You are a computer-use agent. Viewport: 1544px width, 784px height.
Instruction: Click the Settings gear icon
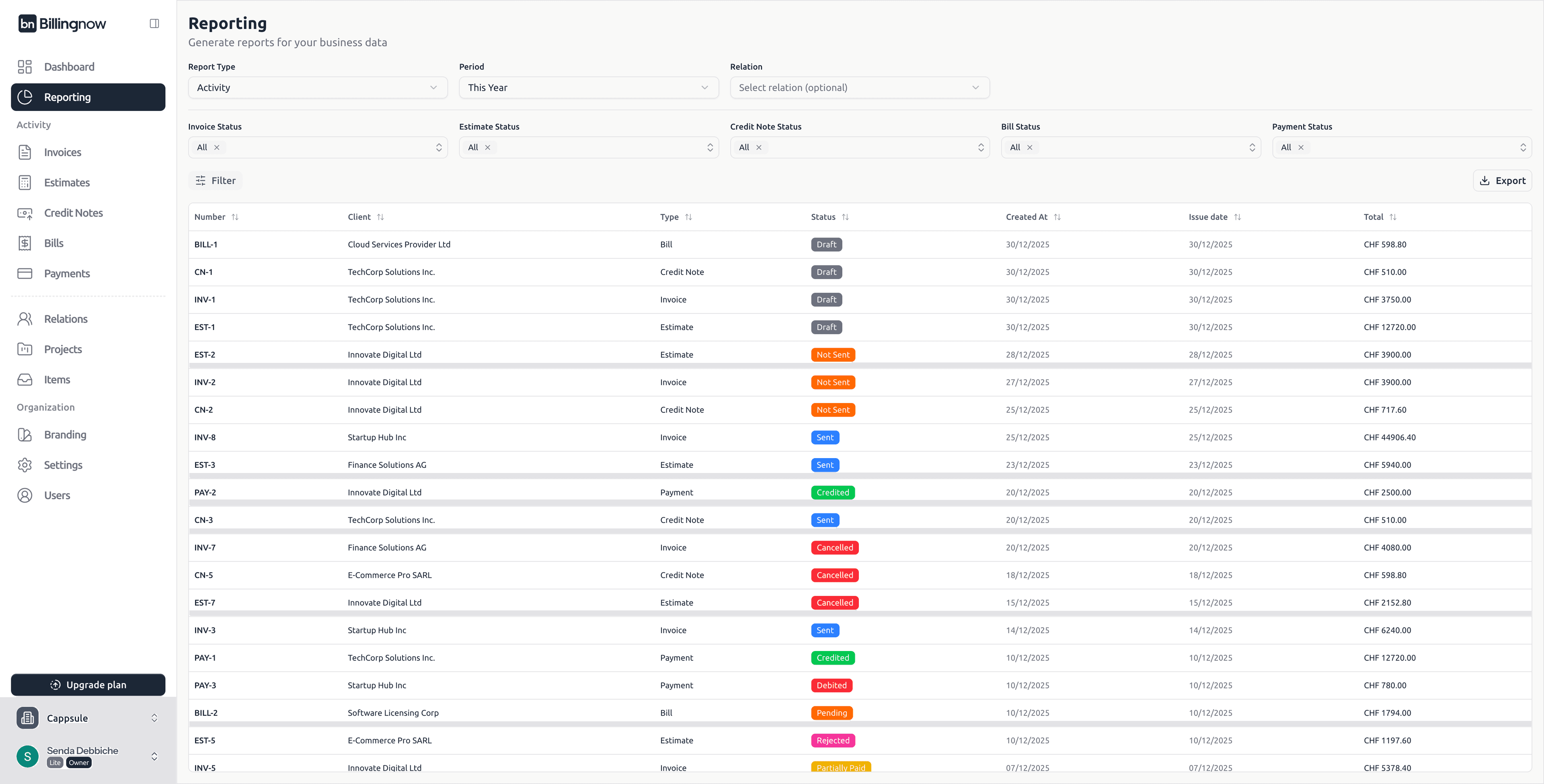[x=25, y=465]
